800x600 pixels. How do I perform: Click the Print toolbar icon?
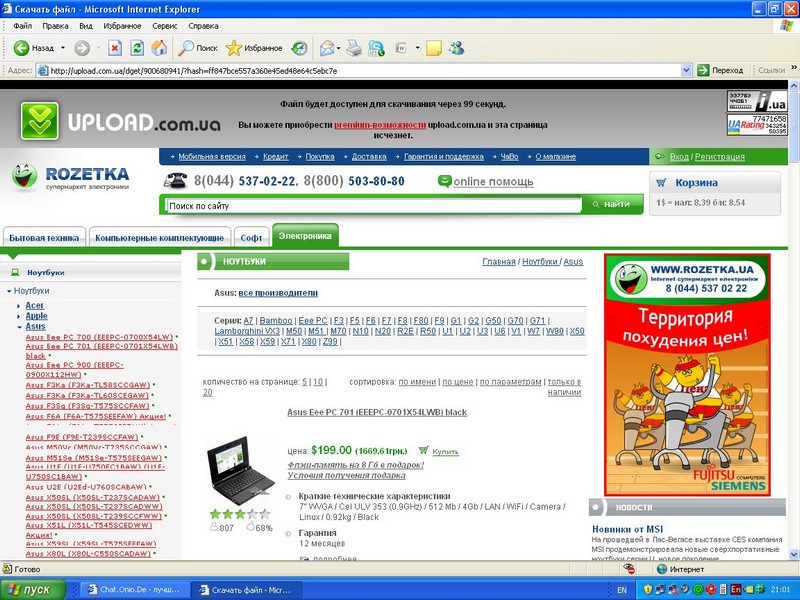[354, 48]
